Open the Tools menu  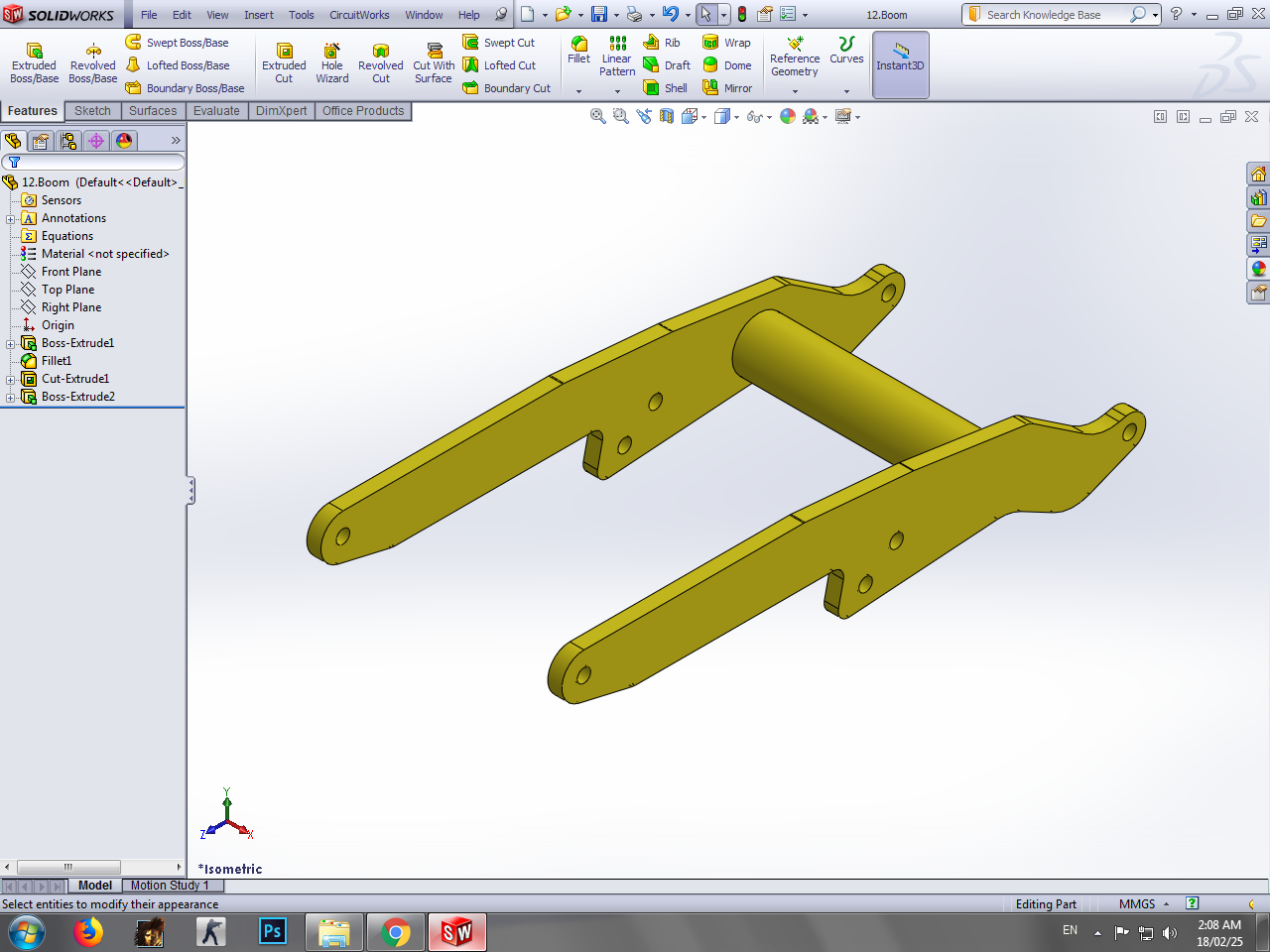(302, 15)
